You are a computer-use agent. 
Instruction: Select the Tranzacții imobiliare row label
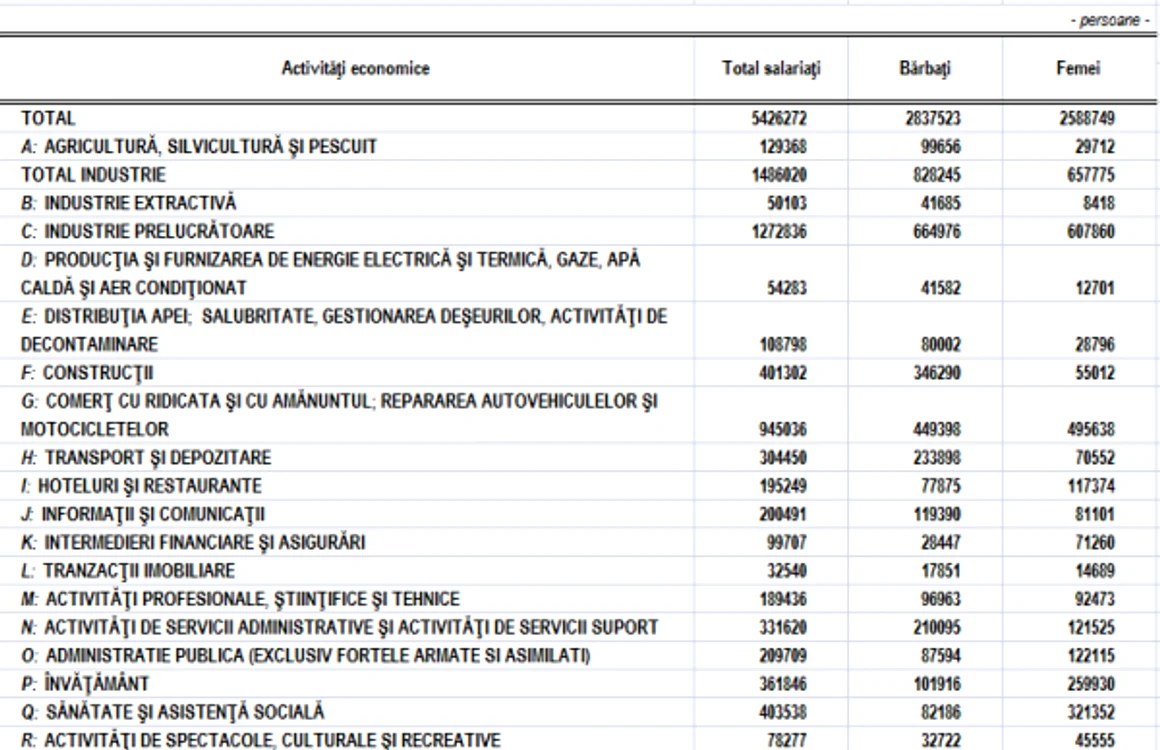coord(128,571)
